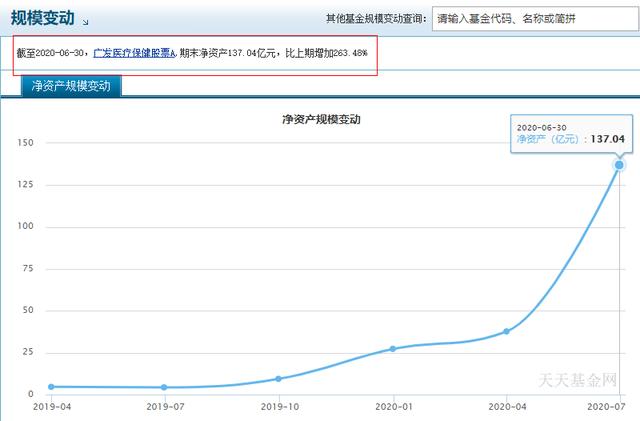Open the 广发医疗保健股票A fund link
The image size is (640, 421).
tap(134, 53)
